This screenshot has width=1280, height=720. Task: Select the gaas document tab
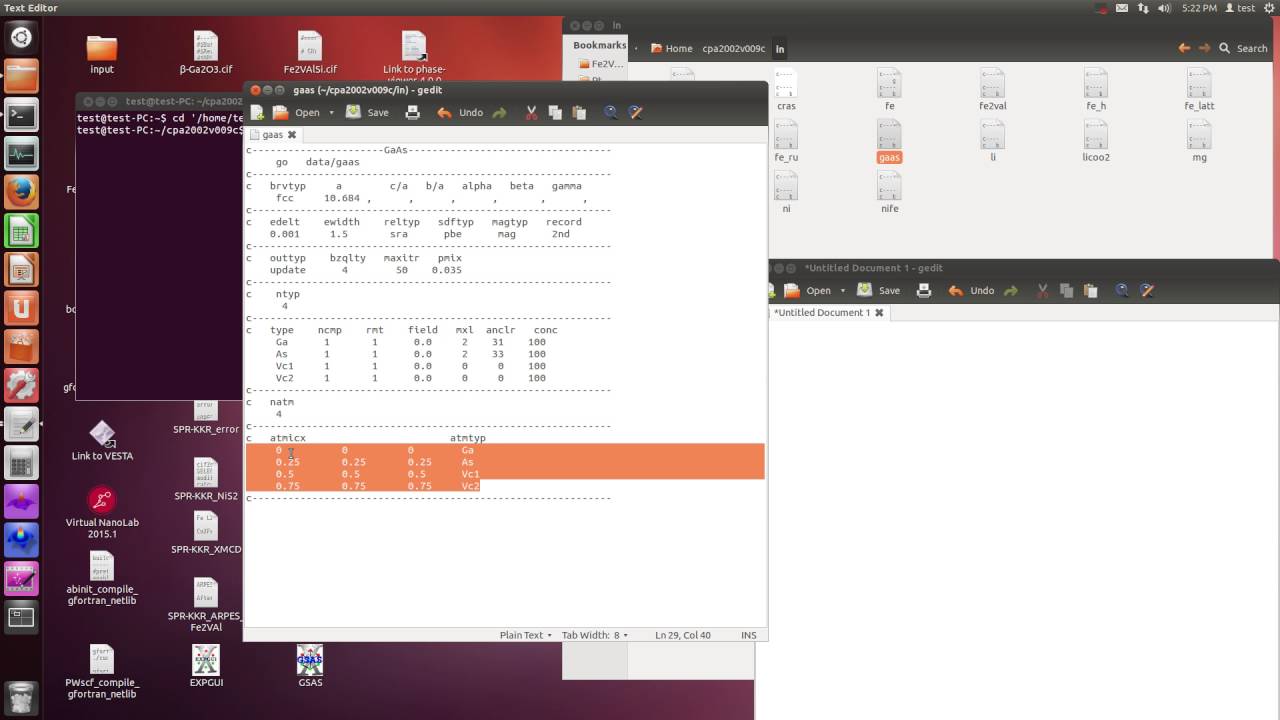[x=272, y=135]
